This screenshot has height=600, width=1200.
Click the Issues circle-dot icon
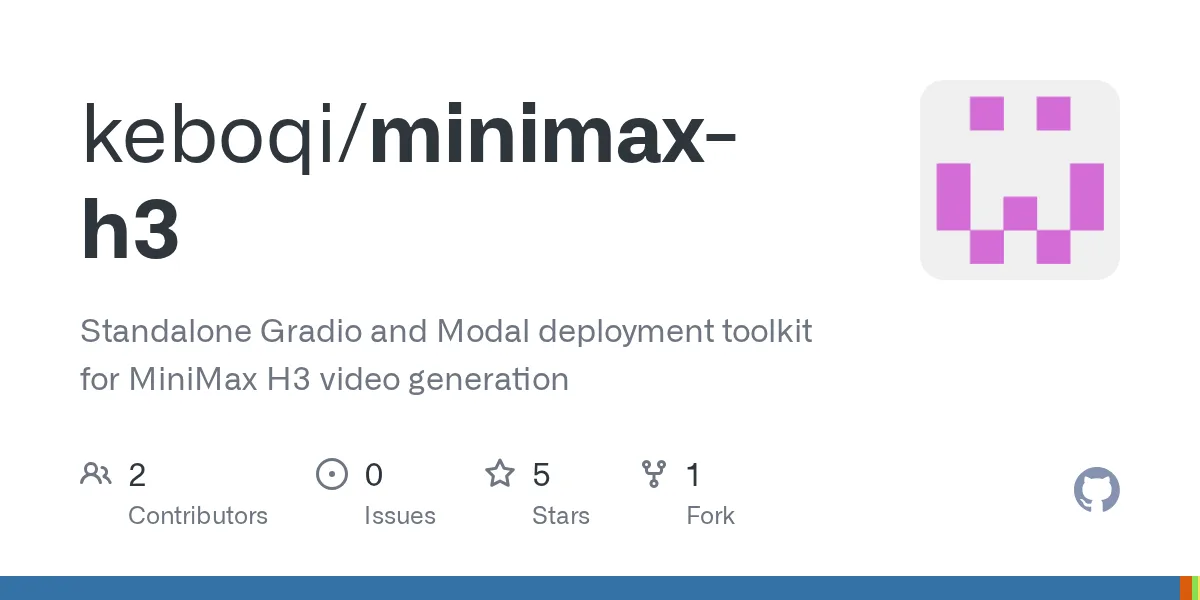coord(332,474)
